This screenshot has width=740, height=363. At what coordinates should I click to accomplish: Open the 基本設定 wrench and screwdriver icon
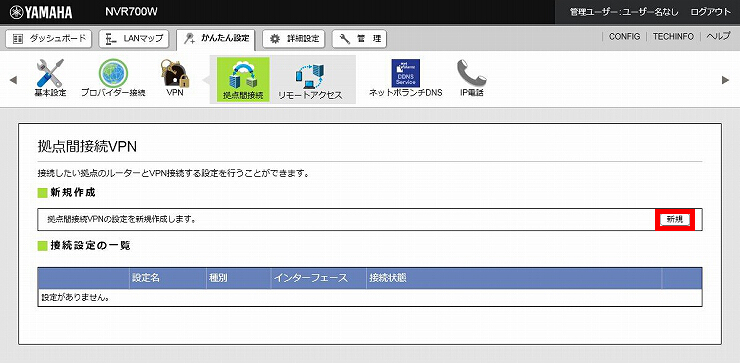click(x=50, y=78)
